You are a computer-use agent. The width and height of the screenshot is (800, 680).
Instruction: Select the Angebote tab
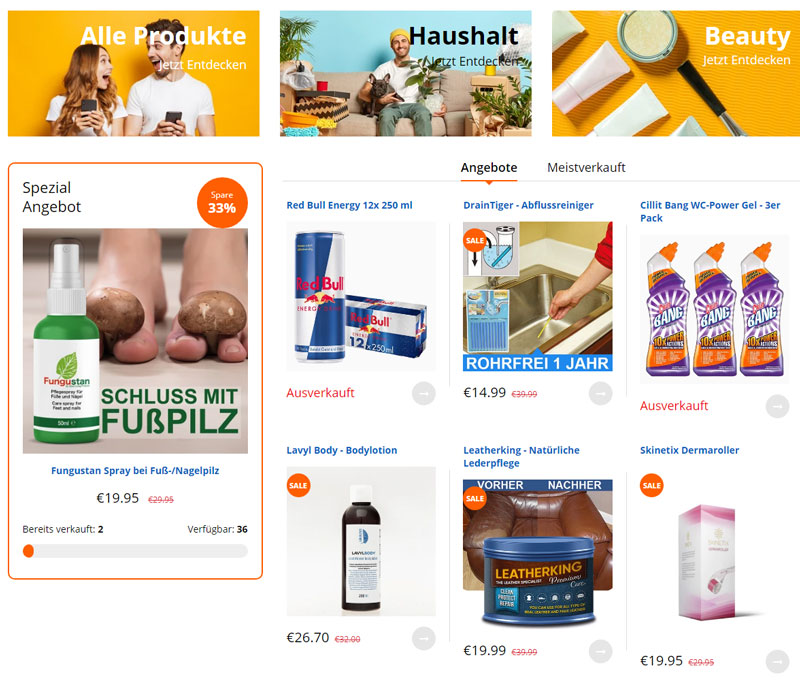pos(489,167)
